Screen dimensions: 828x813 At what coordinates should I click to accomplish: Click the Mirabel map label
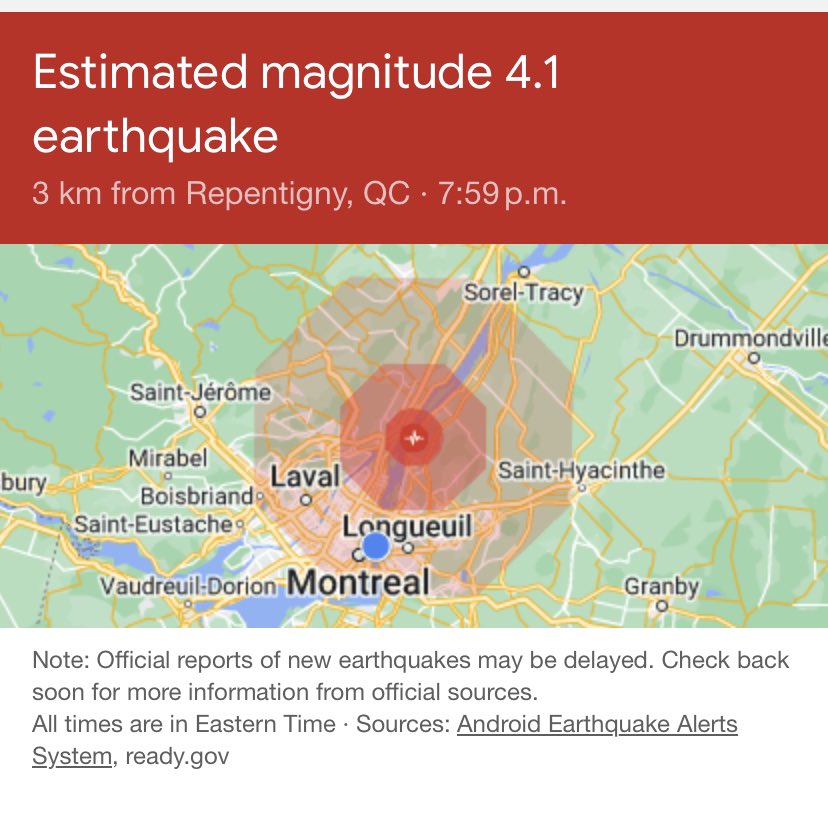pyautogui.click(x=168, y=458)
